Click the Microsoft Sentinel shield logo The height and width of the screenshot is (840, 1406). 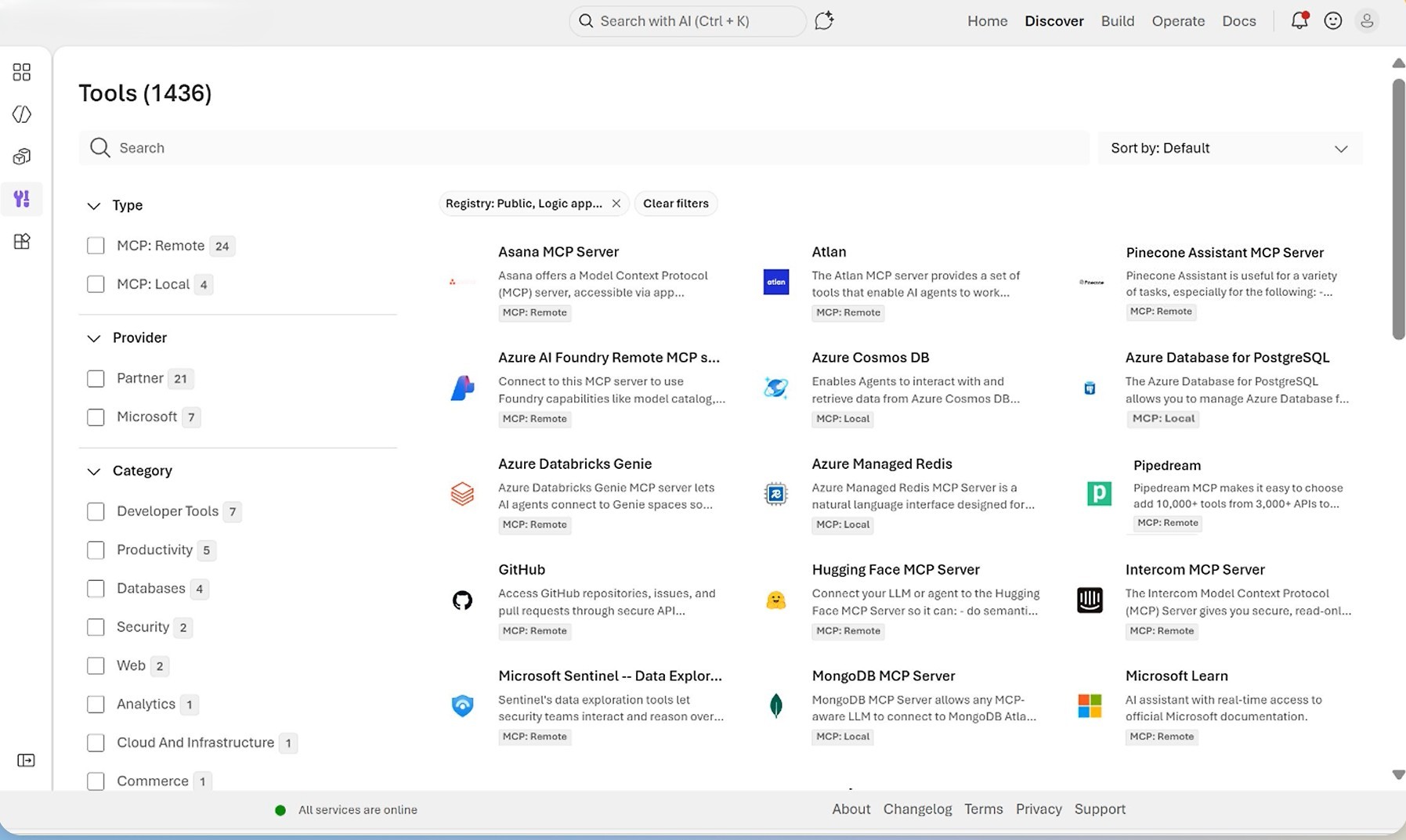pos(463,705)
